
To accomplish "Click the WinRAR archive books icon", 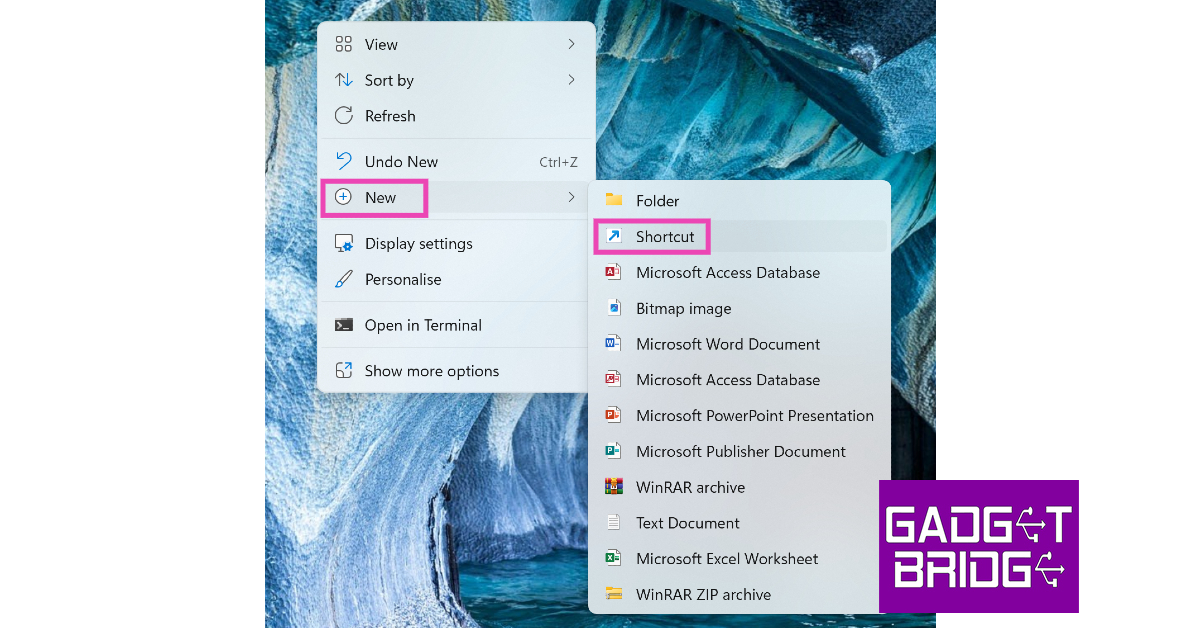I will pyautogui.click(x=614, y=487).
